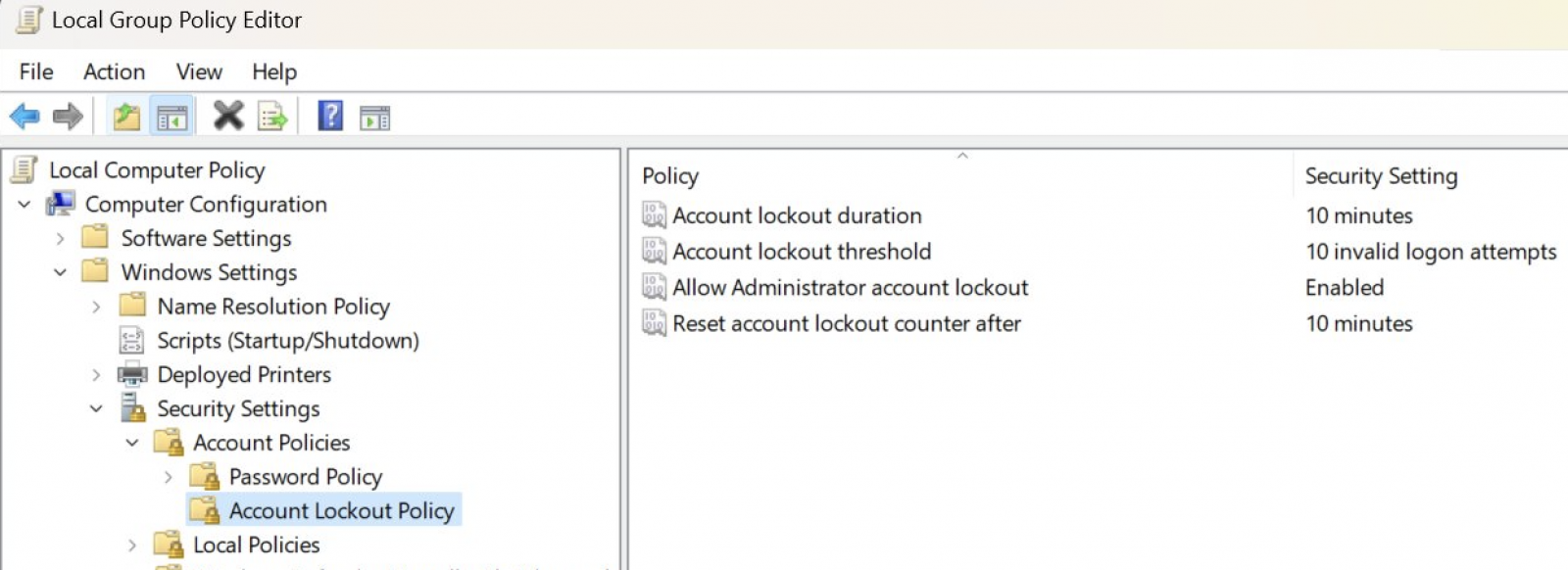Open the Action menu
Viewport: 1568px width, 570px height.
114,71
